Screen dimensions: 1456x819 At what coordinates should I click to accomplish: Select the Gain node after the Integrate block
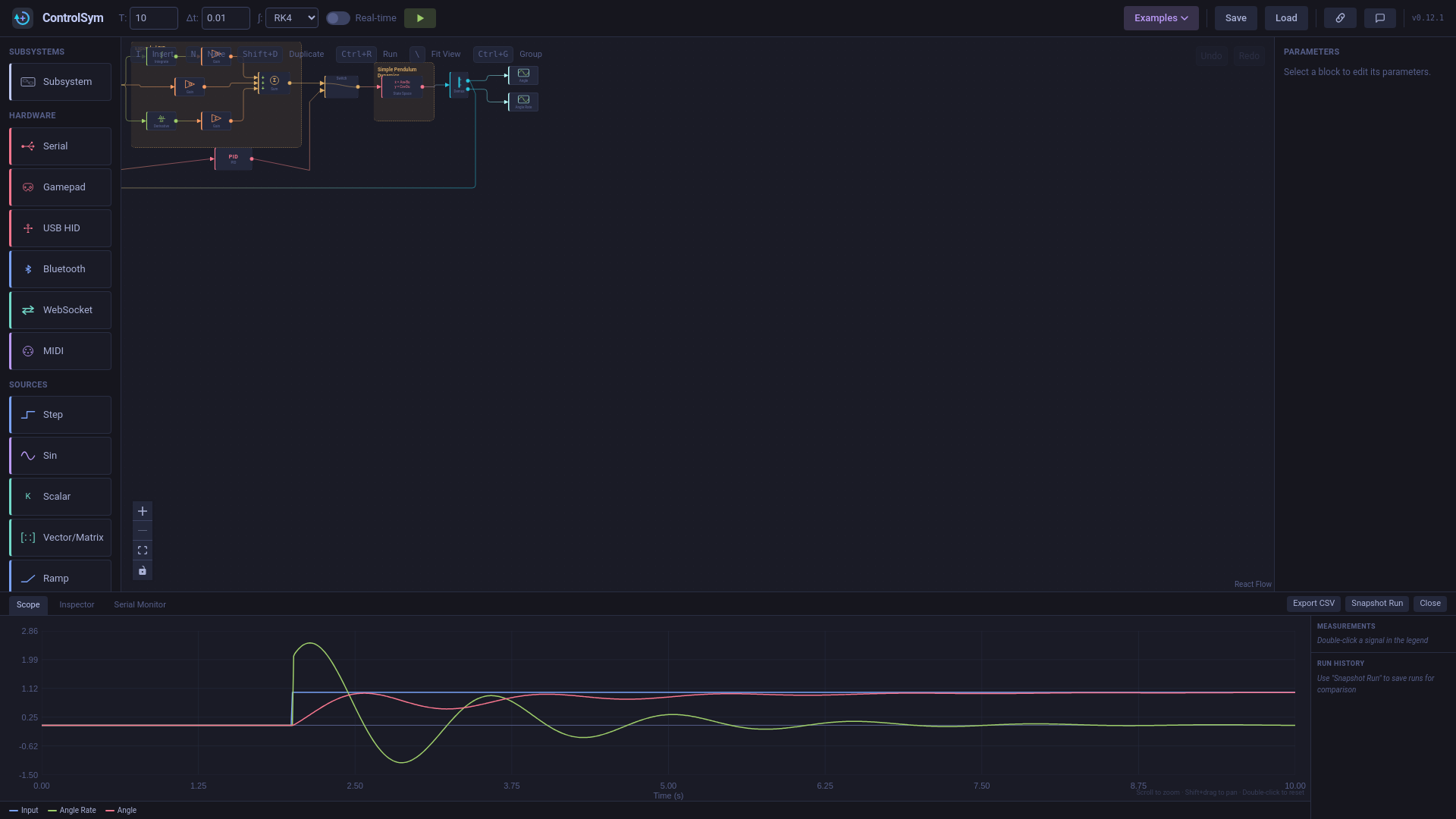[x=216, y=56]
